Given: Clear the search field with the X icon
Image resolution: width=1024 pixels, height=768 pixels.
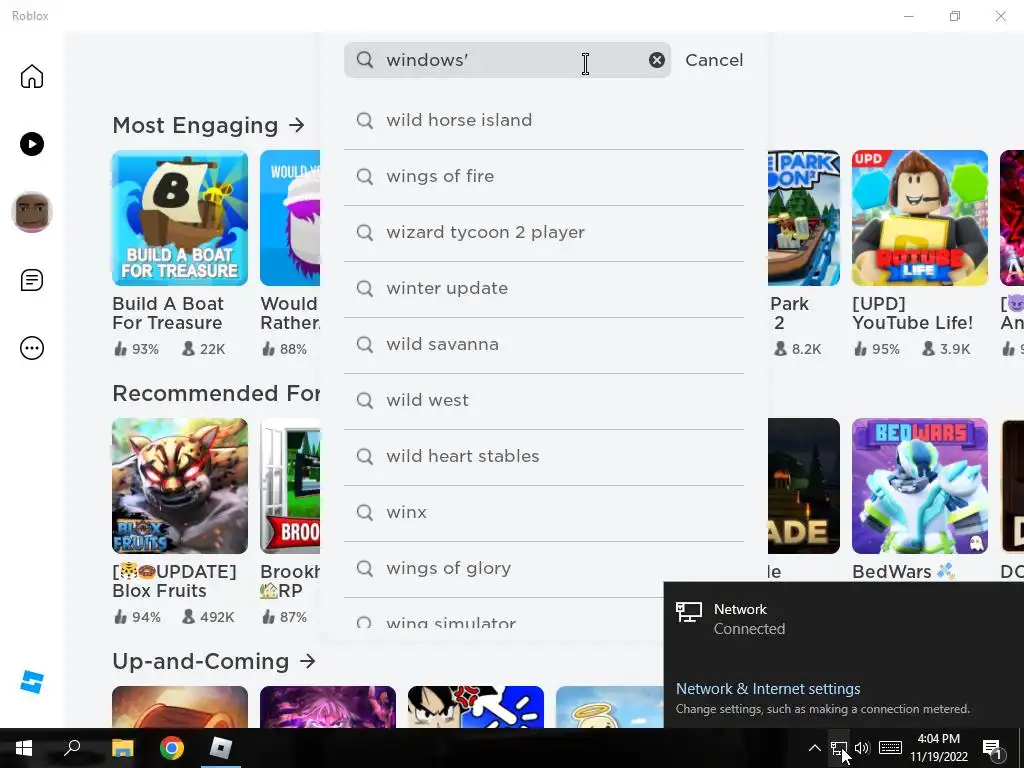Looking at the screenshot, I should click(656, 60).
